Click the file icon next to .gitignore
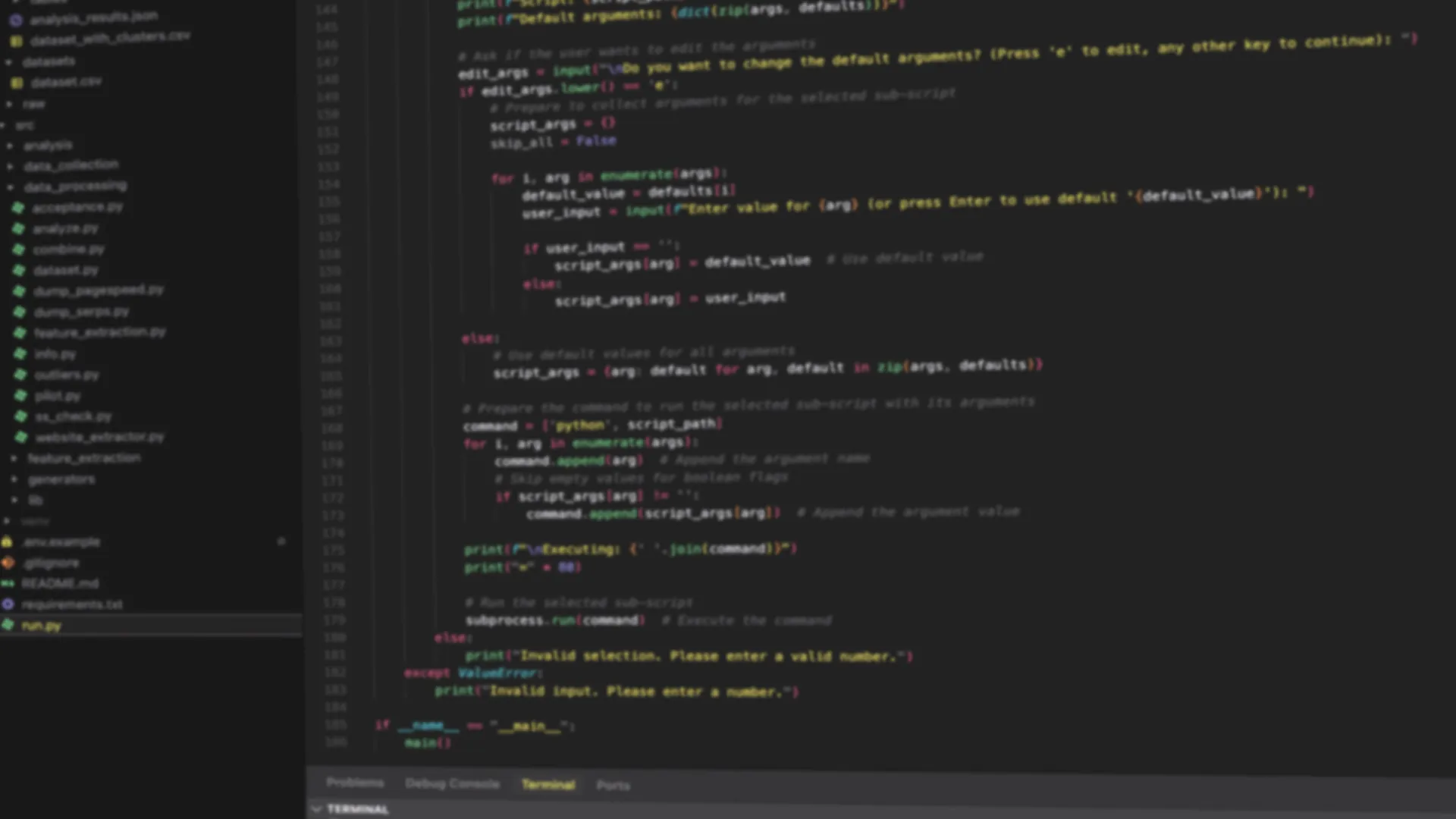1456x819 pixels. pyautogui.click(x=8, y=563)
